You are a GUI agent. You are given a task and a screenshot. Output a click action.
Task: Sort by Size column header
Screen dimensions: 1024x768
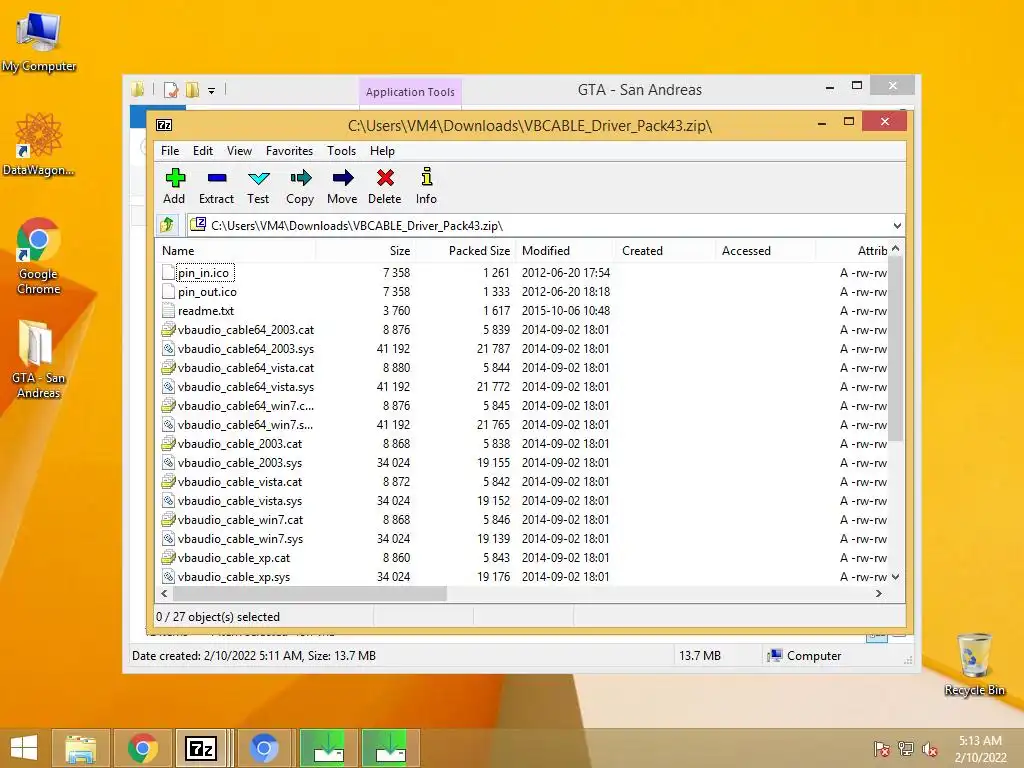coord(366,251)
